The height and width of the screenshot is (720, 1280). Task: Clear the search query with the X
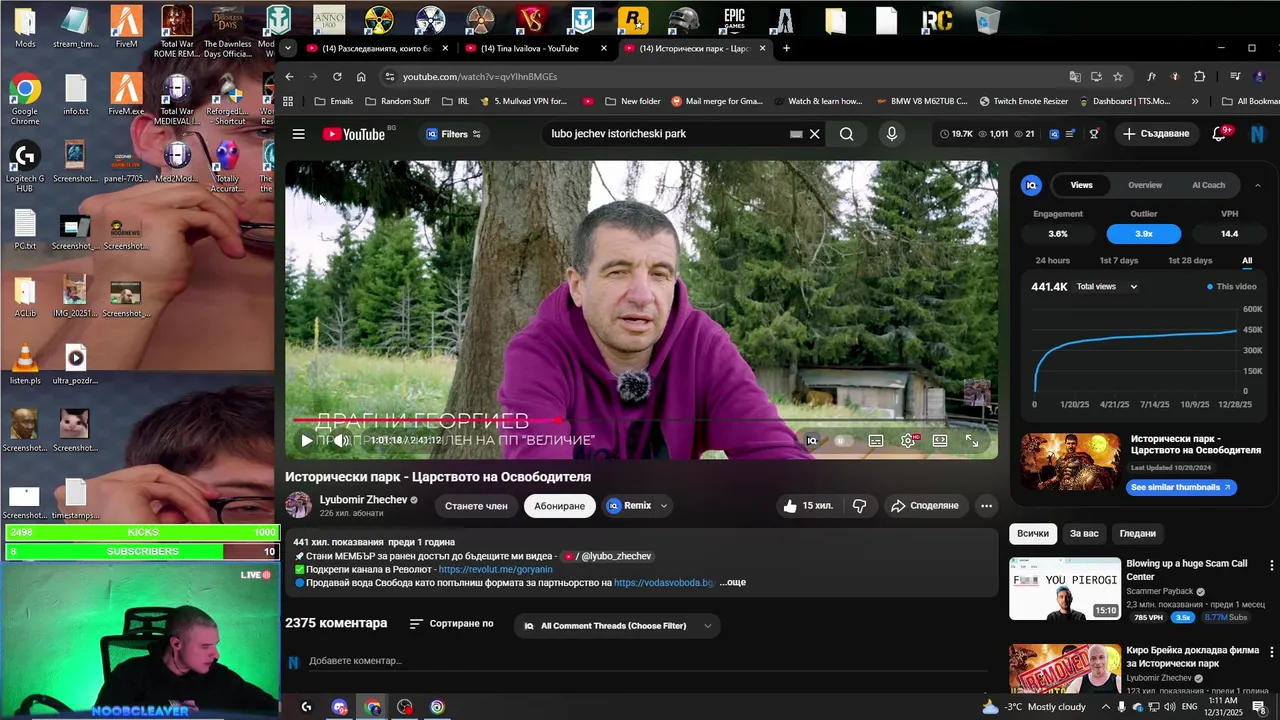click(x=814, y=134)
